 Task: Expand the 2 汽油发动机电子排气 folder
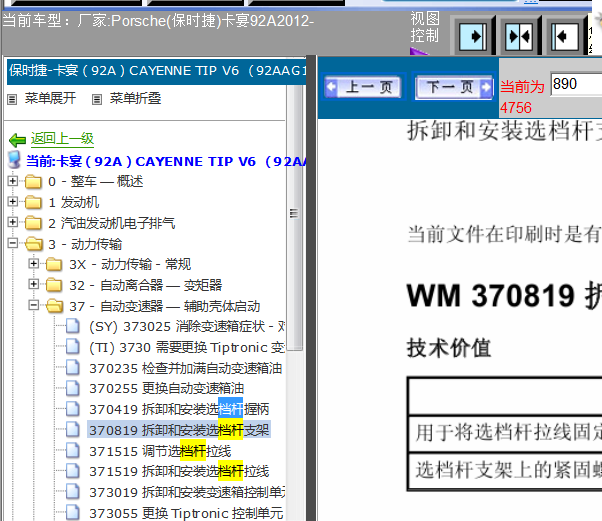[x=13, y=222]
